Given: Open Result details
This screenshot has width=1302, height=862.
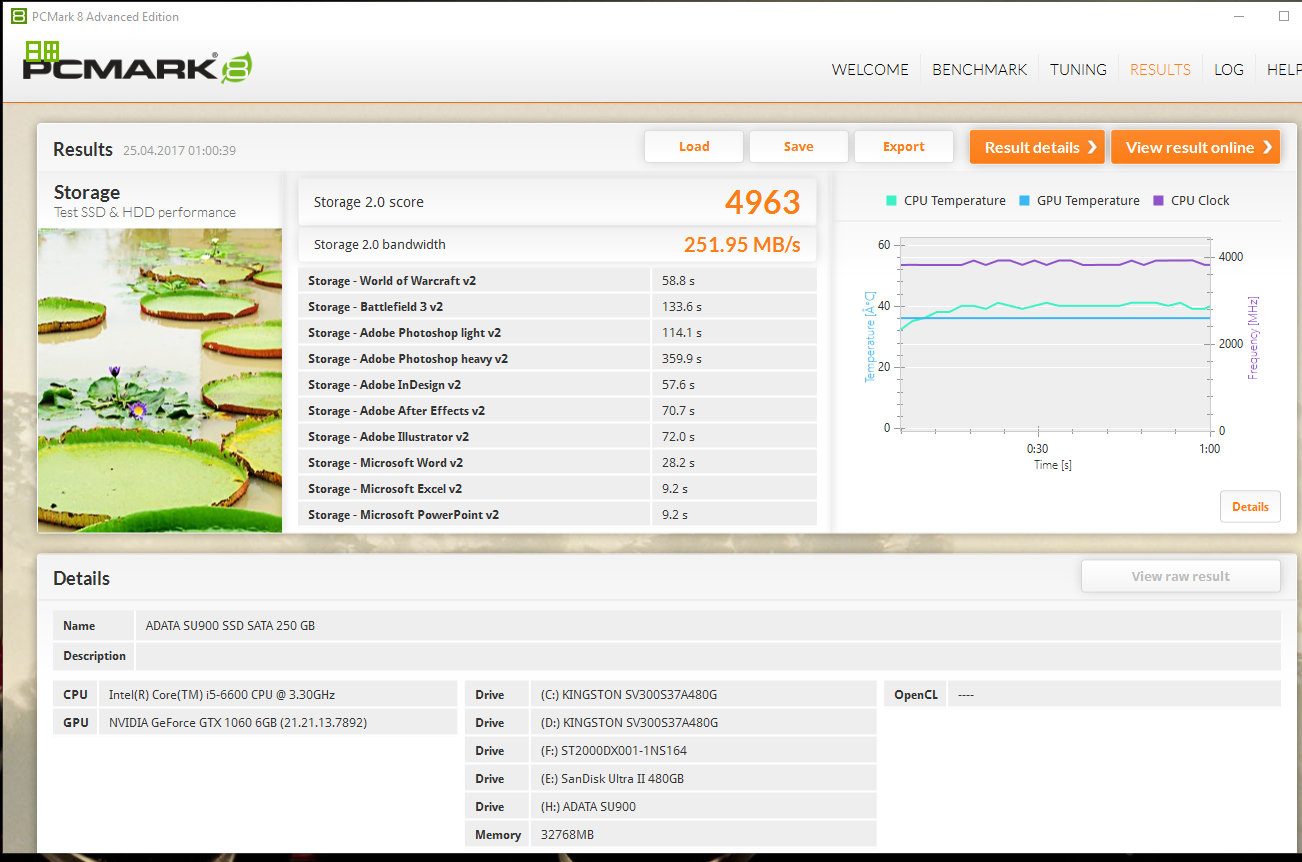Looking at the screenshot, I should [x=1037, y=147].
